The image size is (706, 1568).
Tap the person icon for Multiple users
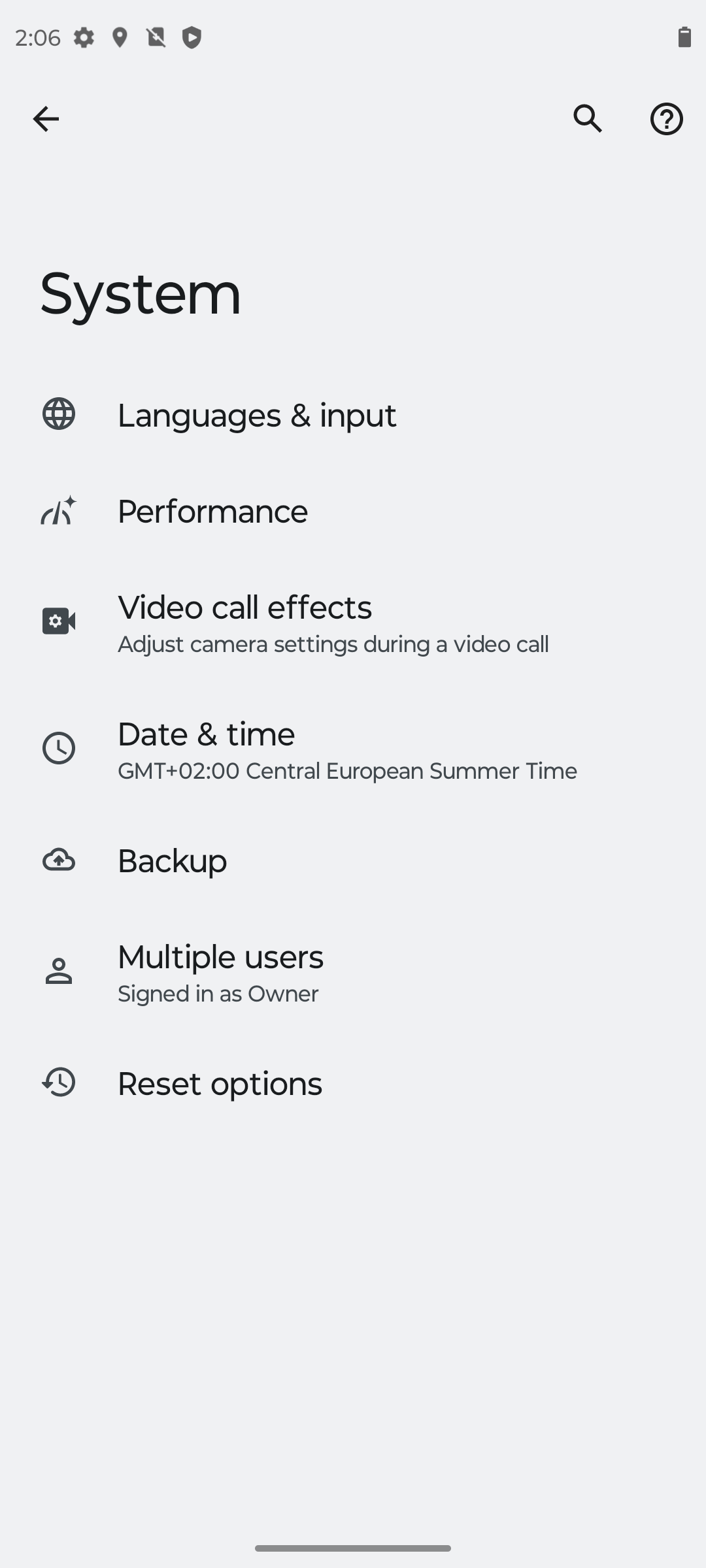(x=59, y=971)
